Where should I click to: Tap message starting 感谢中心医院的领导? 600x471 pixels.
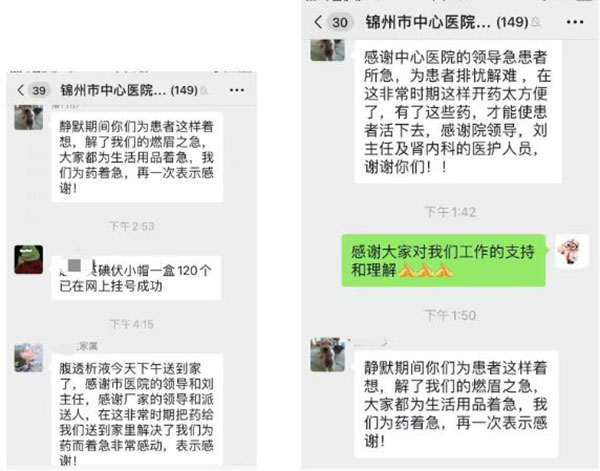pos(458,111)
